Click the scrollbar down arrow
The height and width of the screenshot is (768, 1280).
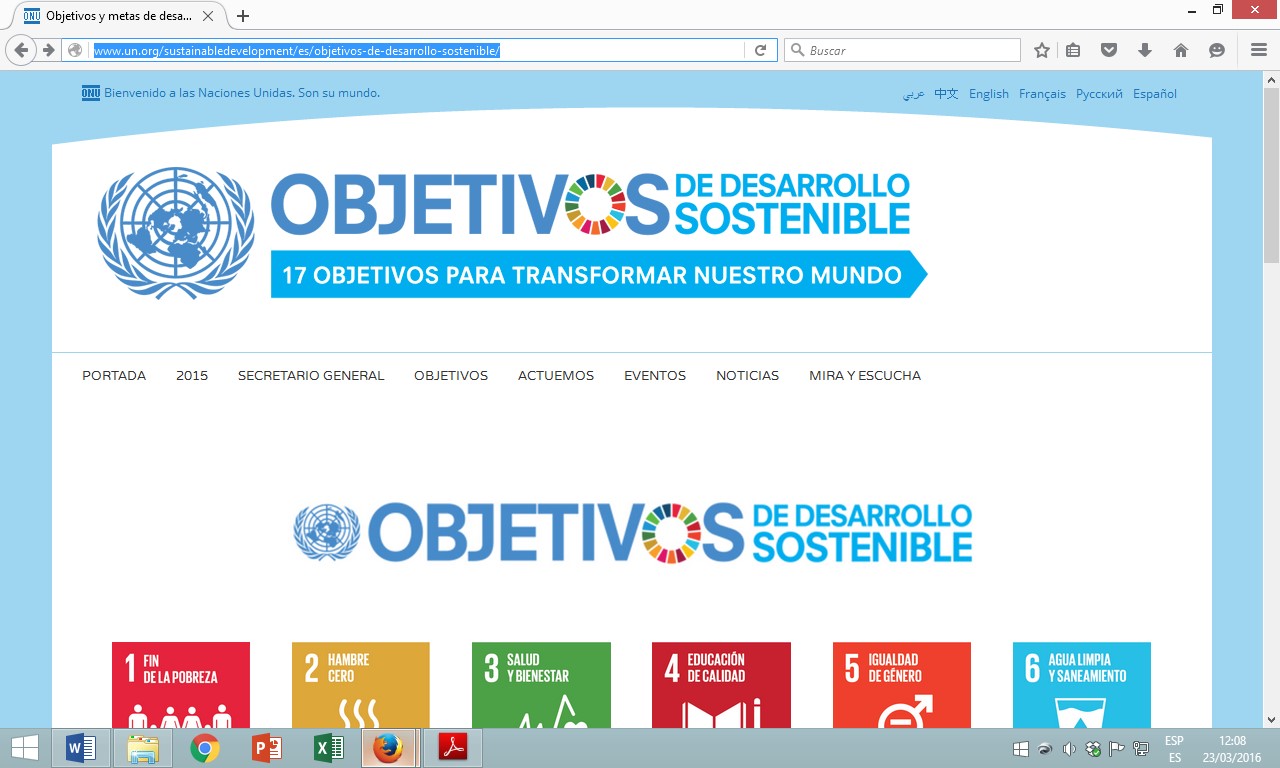1272,719
